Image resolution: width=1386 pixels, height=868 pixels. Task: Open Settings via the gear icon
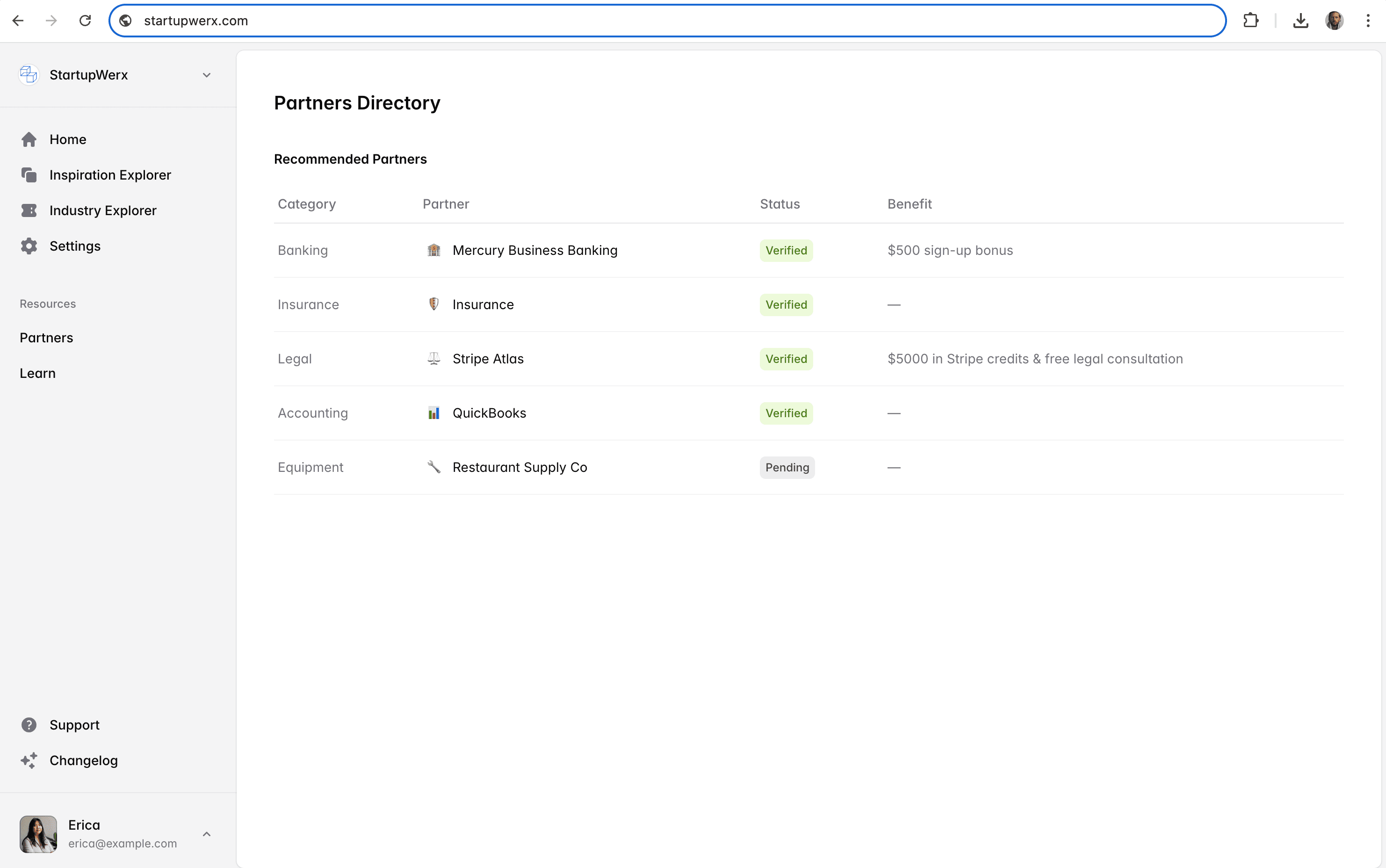click(29, 246)
